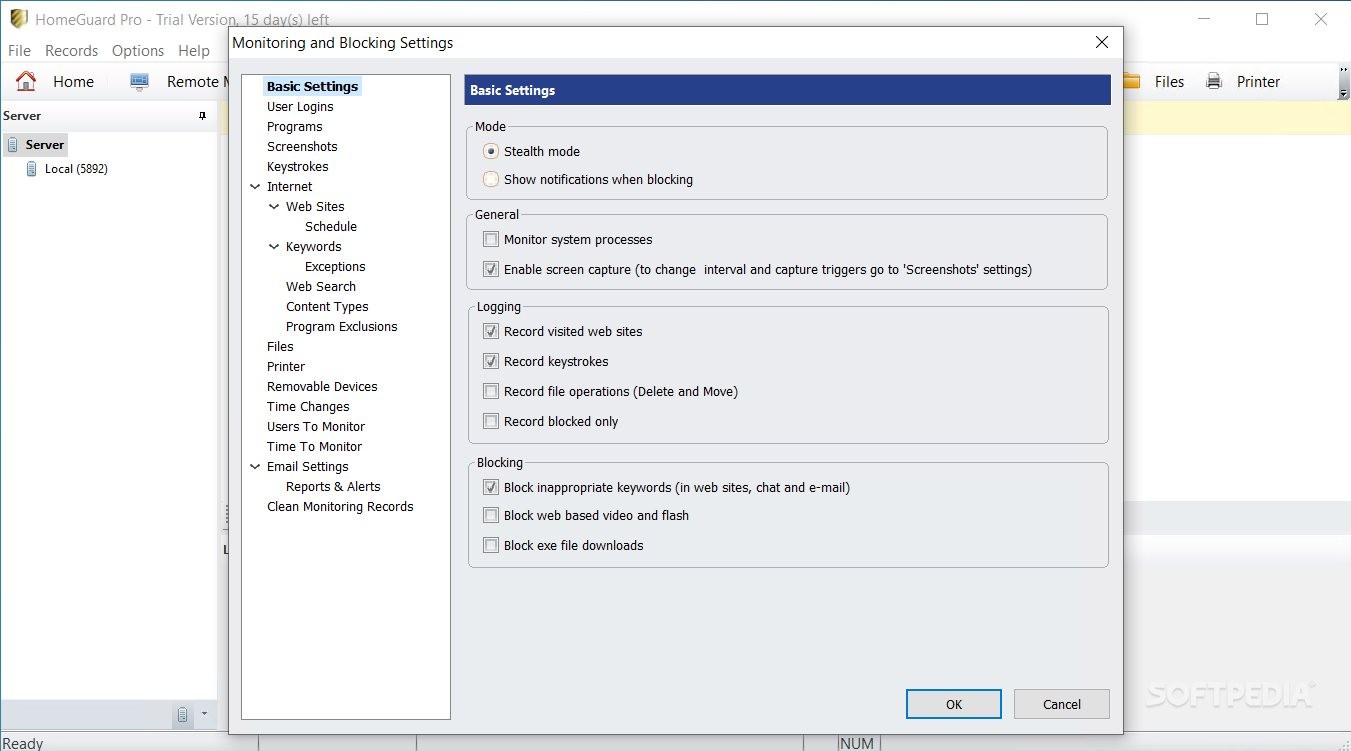Image resolution: width=1351 pixels, height=751 pixels.
Task: Select Files in settings tree
Action: pos(280,347)
